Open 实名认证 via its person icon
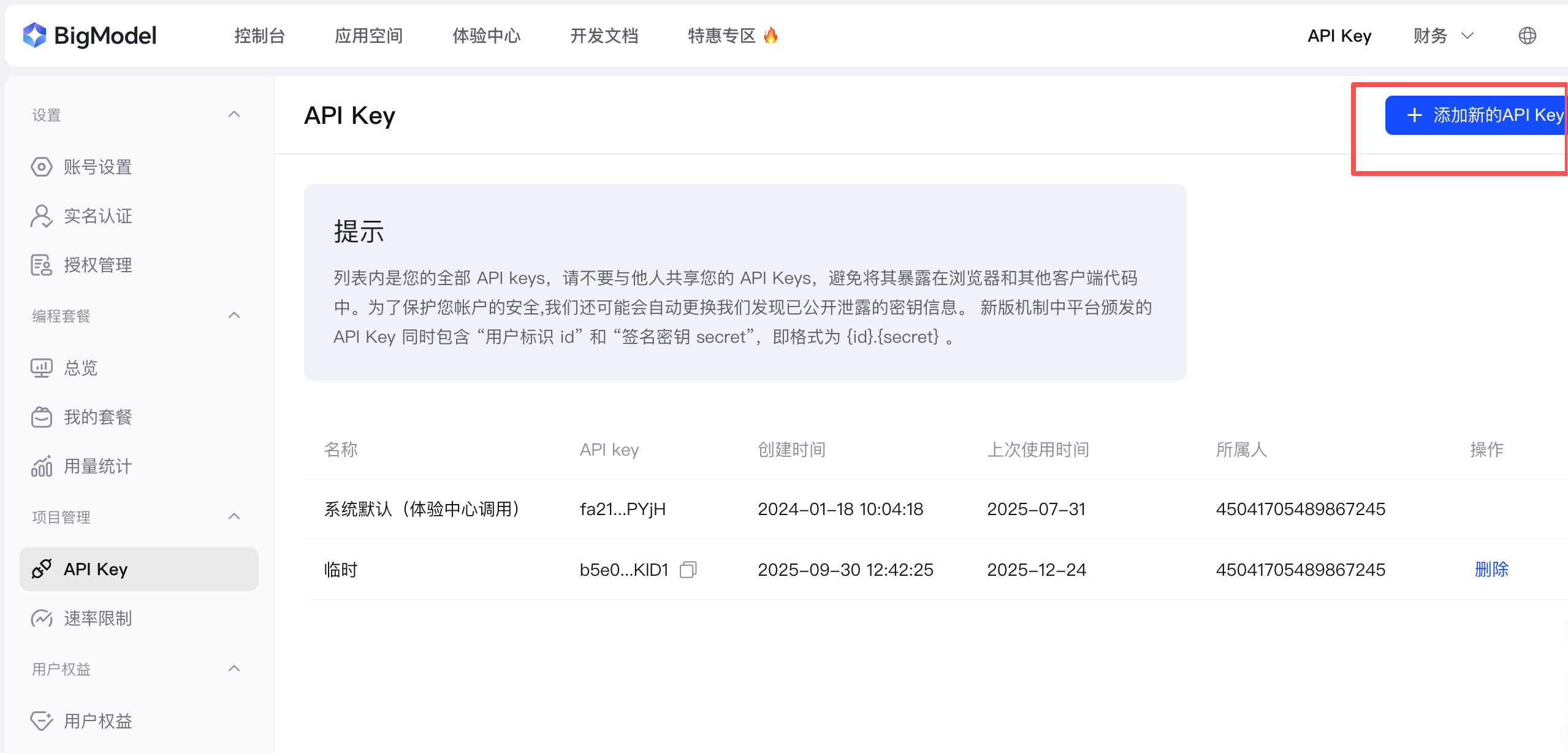 click(x=41, y=216)
